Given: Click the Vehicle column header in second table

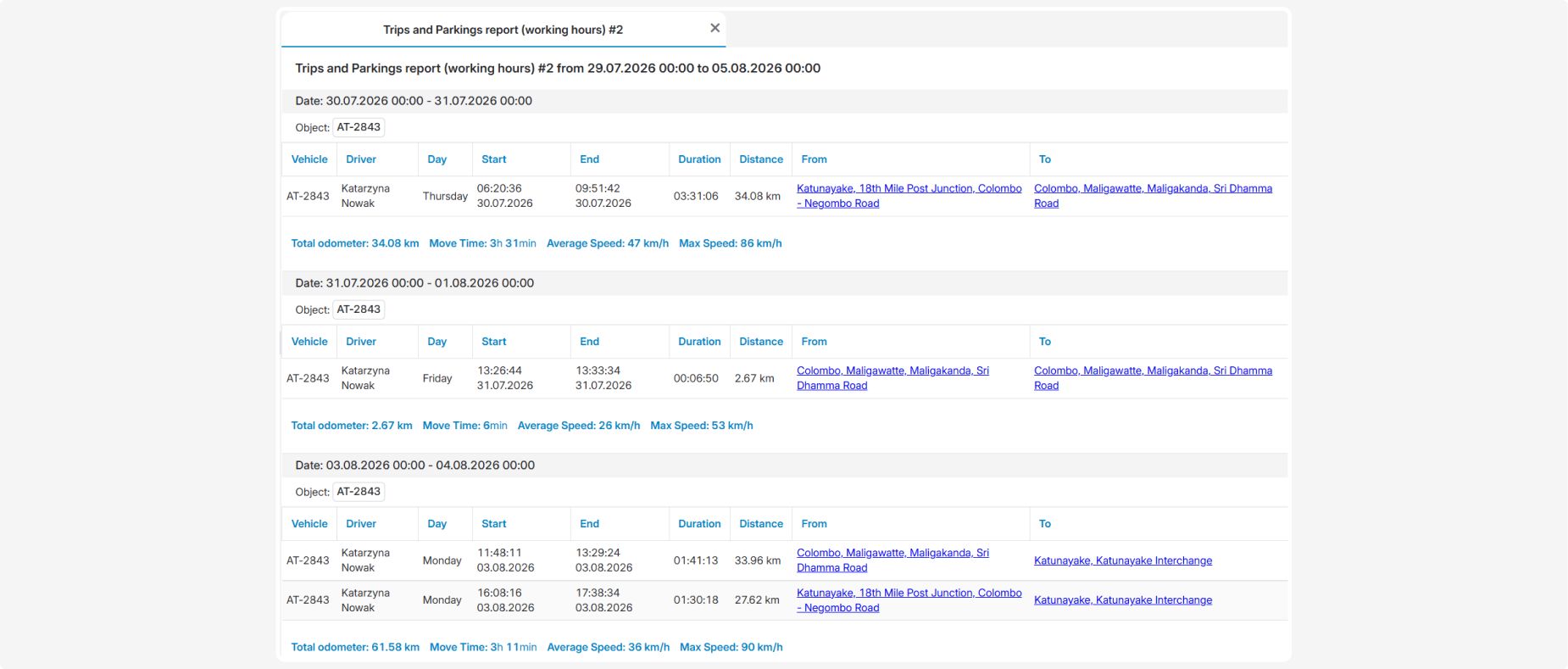Looking at the screenshot, I should pyautogui.click(x=309, y=342).
